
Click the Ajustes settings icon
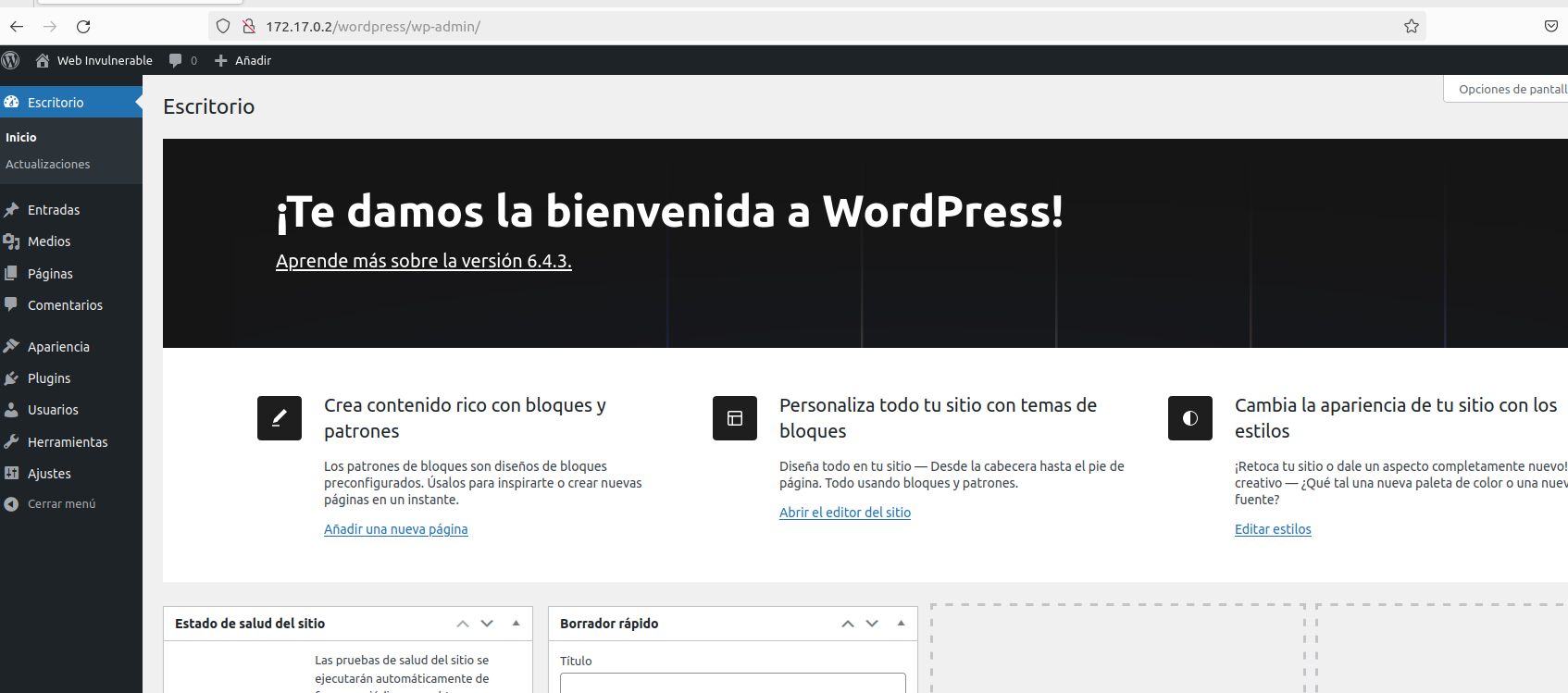point(11,473)
